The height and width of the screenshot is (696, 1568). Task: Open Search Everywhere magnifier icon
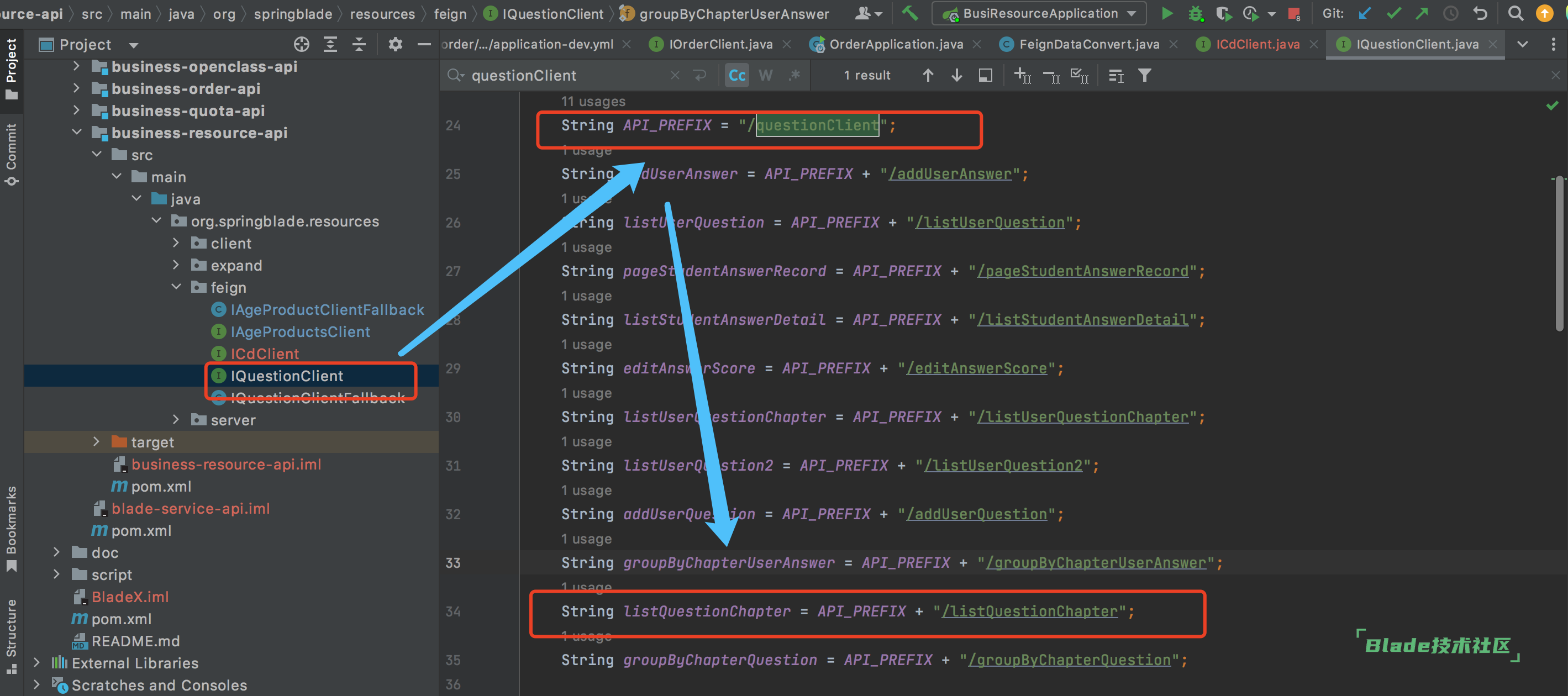point(1515,13)
